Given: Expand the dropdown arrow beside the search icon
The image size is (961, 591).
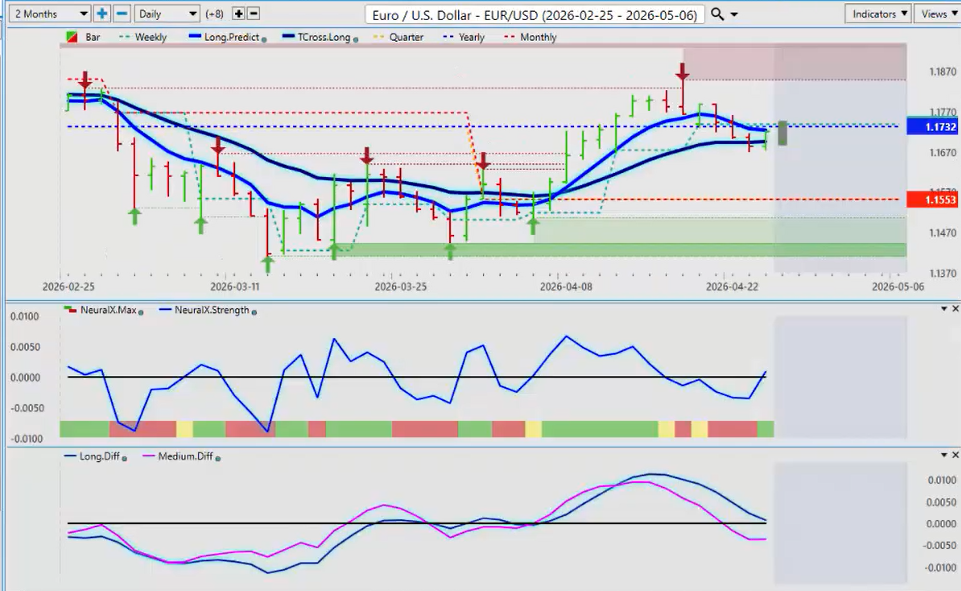Looking at the screenshot, I should tap(736, 14).
